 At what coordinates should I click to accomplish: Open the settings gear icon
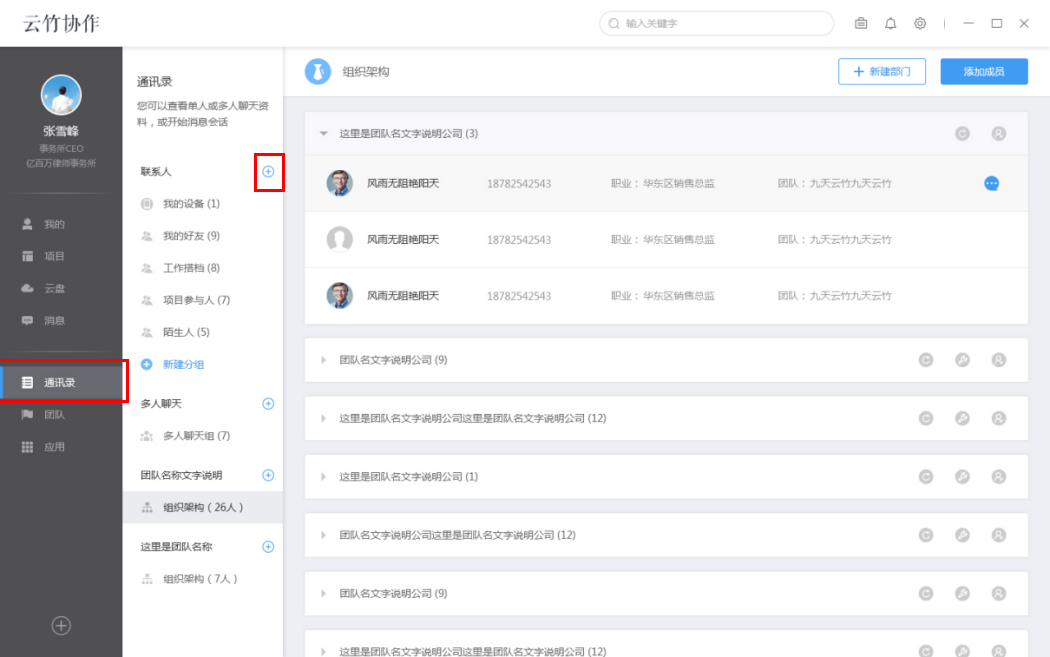point(920,23)
